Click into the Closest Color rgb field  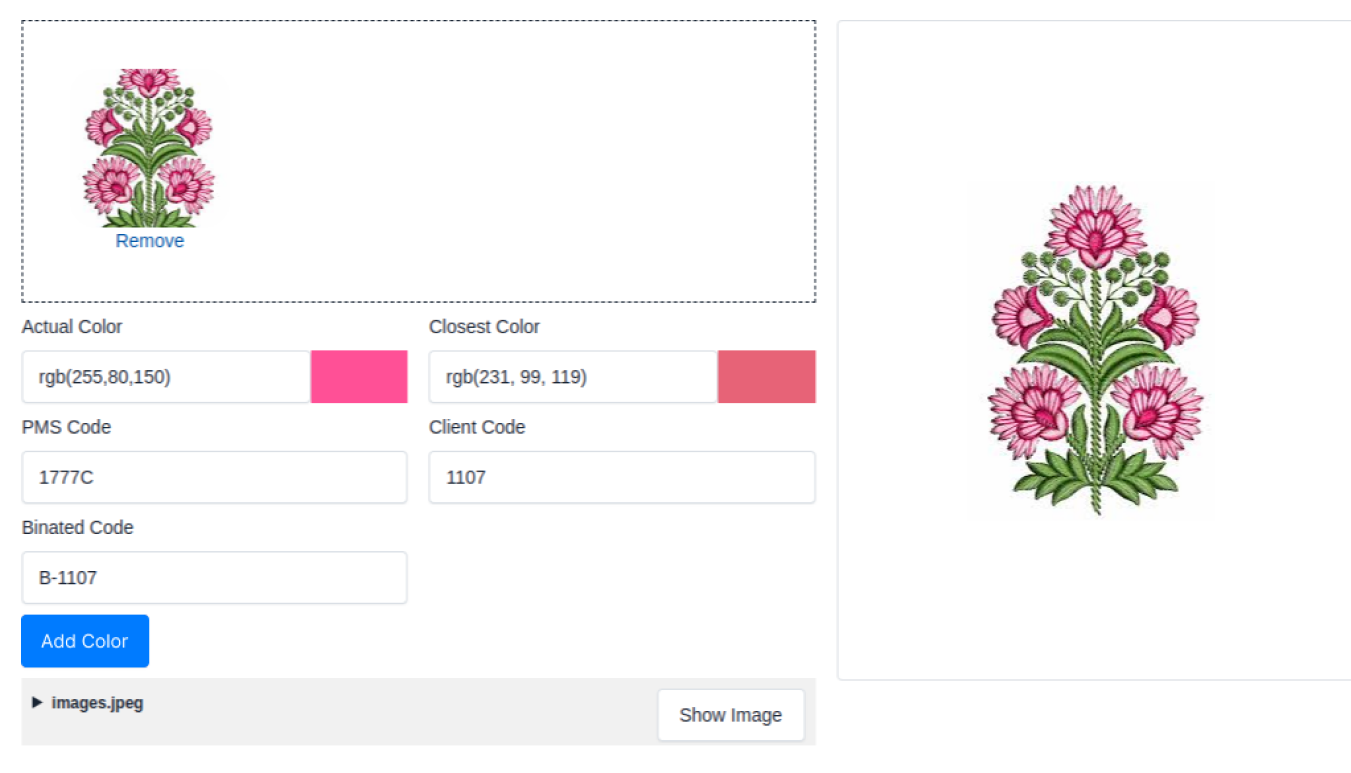[573, 377]
